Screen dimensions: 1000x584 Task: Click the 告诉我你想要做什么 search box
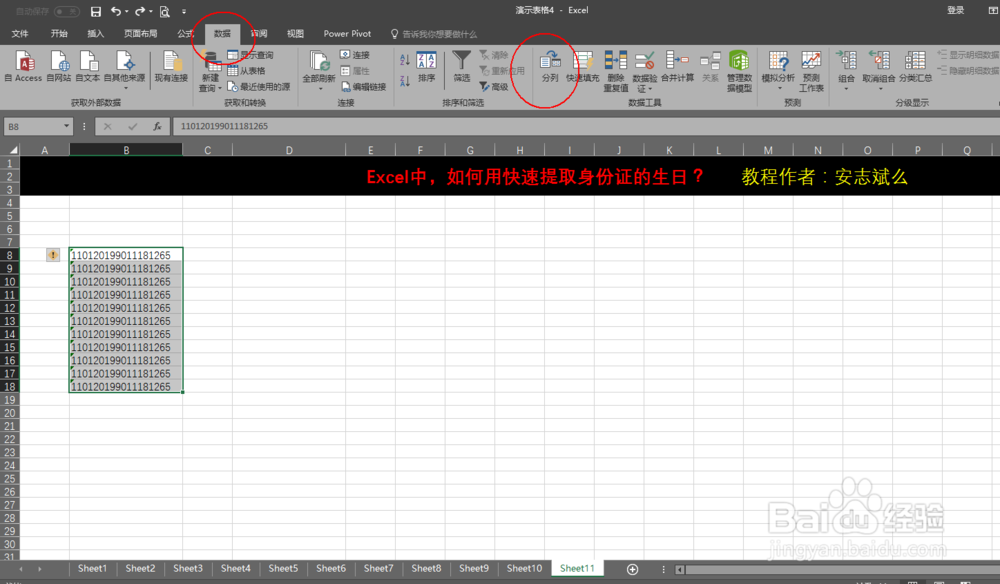[x=434, y=34]
